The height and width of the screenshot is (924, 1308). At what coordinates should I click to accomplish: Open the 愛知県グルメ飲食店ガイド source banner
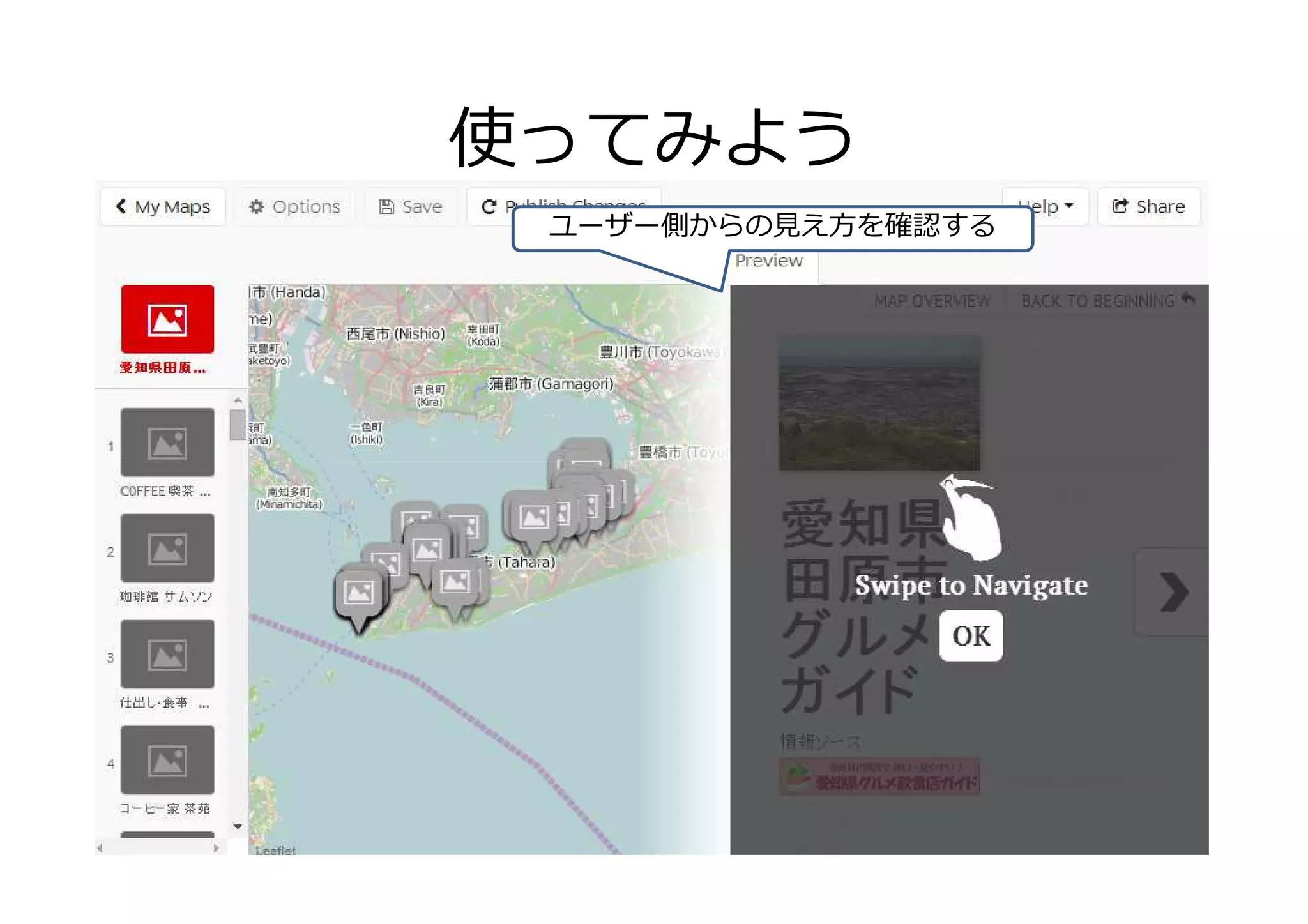[x=879, y=776]
